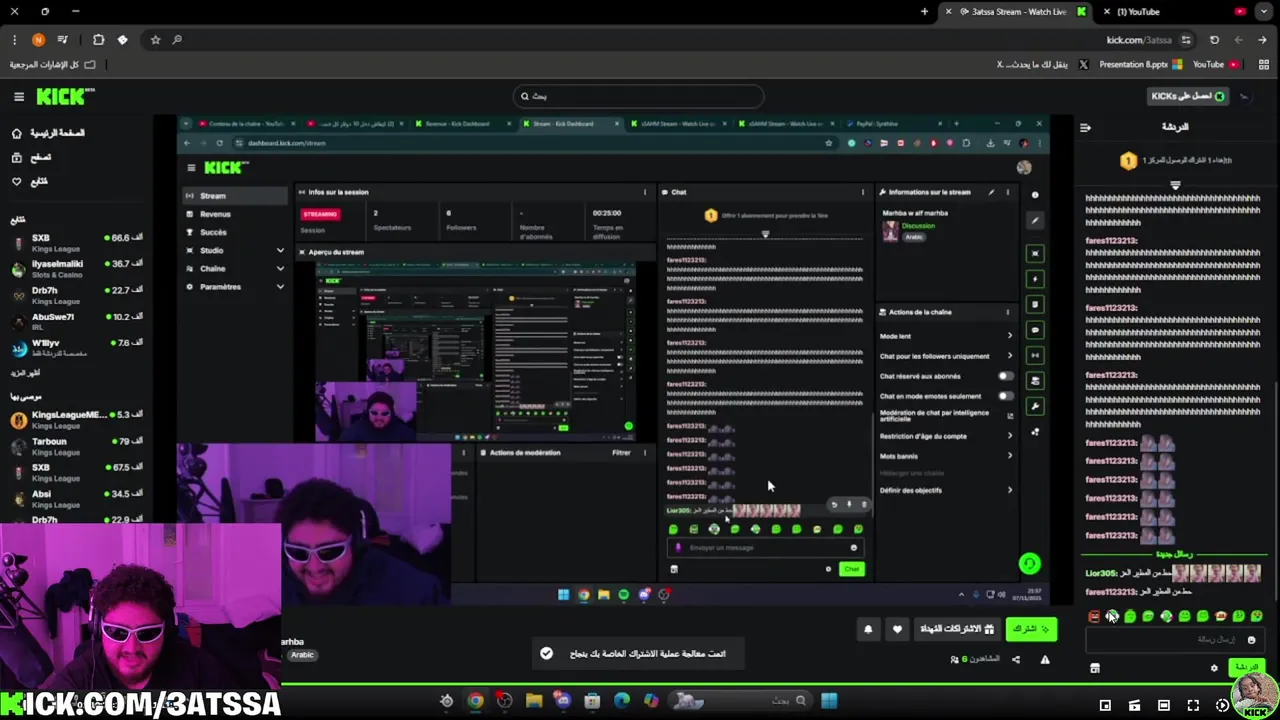Open the Chrome three-dot menu
1280x720 pixels.
click(14, 40)
